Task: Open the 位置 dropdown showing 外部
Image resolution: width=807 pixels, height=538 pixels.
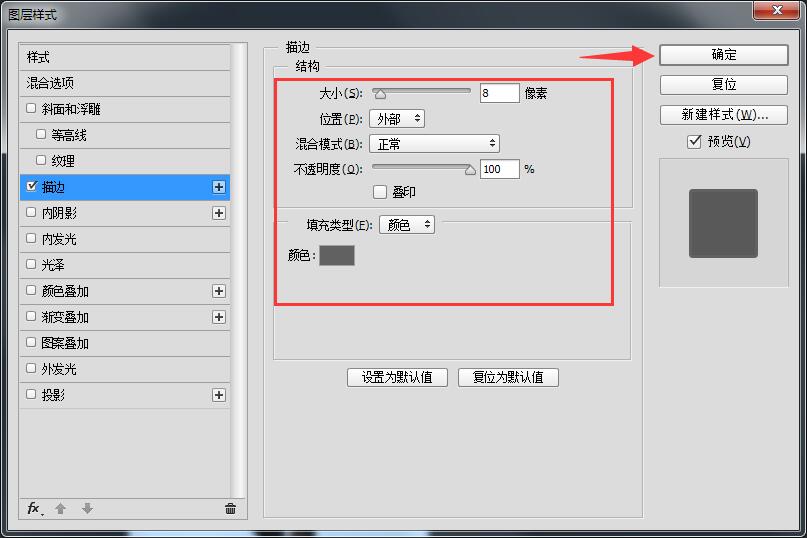Action: coord(397,119)
